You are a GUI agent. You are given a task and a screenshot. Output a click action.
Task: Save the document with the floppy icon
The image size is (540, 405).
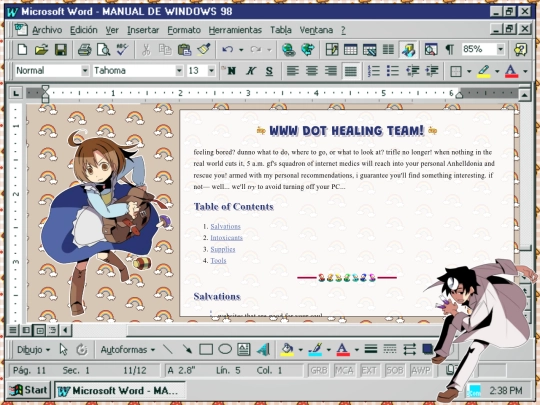tap(61, 50)
